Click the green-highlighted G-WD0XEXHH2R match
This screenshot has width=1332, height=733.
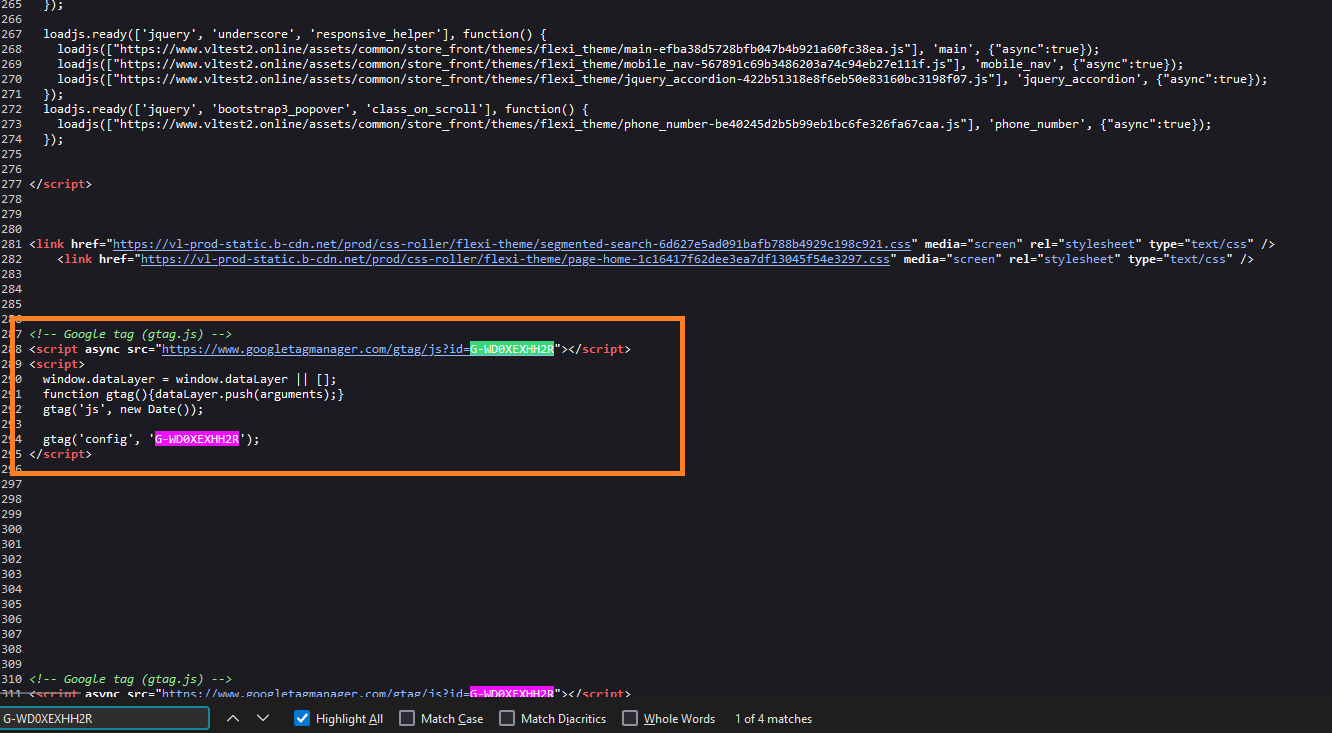click(511, 349)
